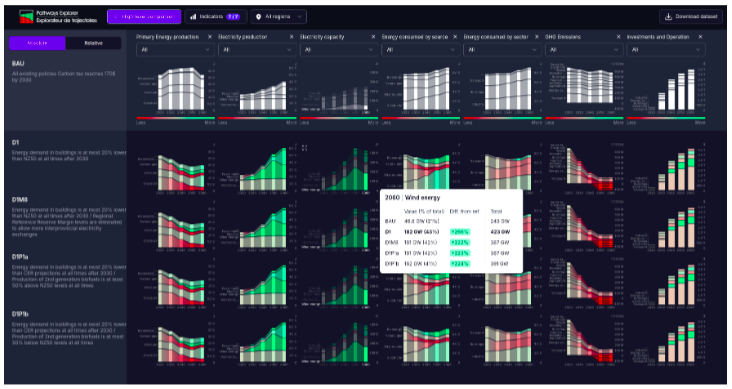Screen dimensions: 732x389
Task: Click the Wind energy tooltip title
Action: (x=422, y=198)
